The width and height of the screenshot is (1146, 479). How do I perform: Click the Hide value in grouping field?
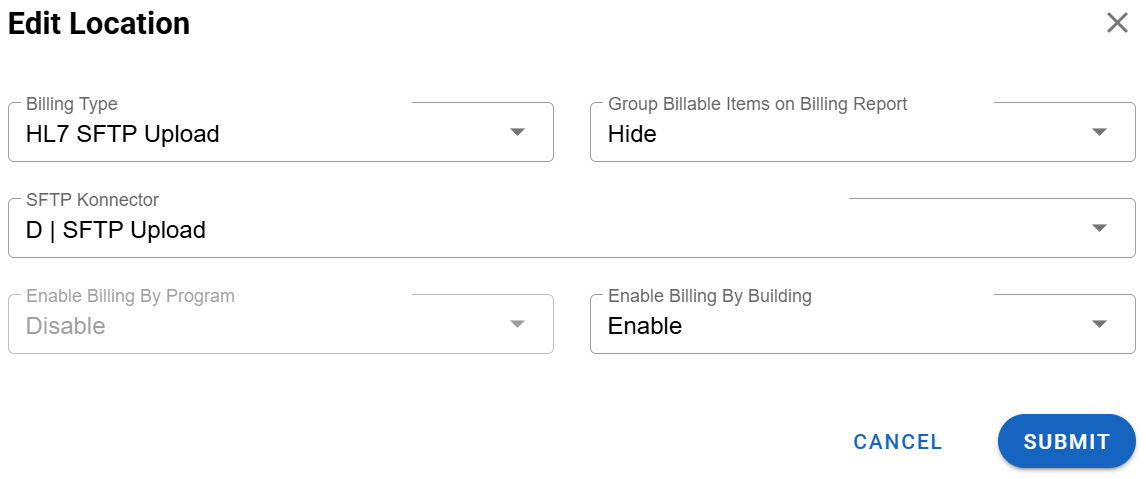click(x=632, y=134)
